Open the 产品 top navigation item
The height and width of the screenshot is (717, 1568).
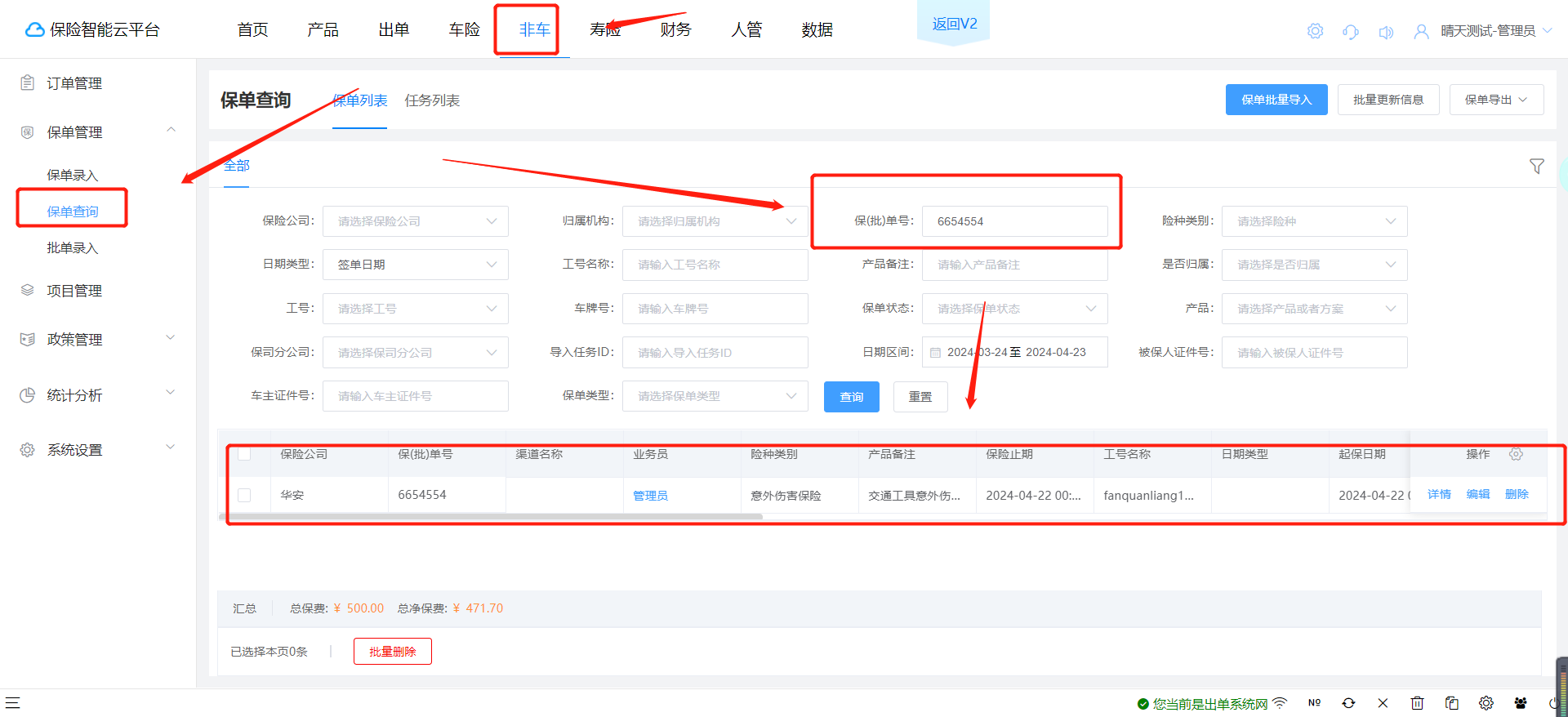tap(323, 30)
